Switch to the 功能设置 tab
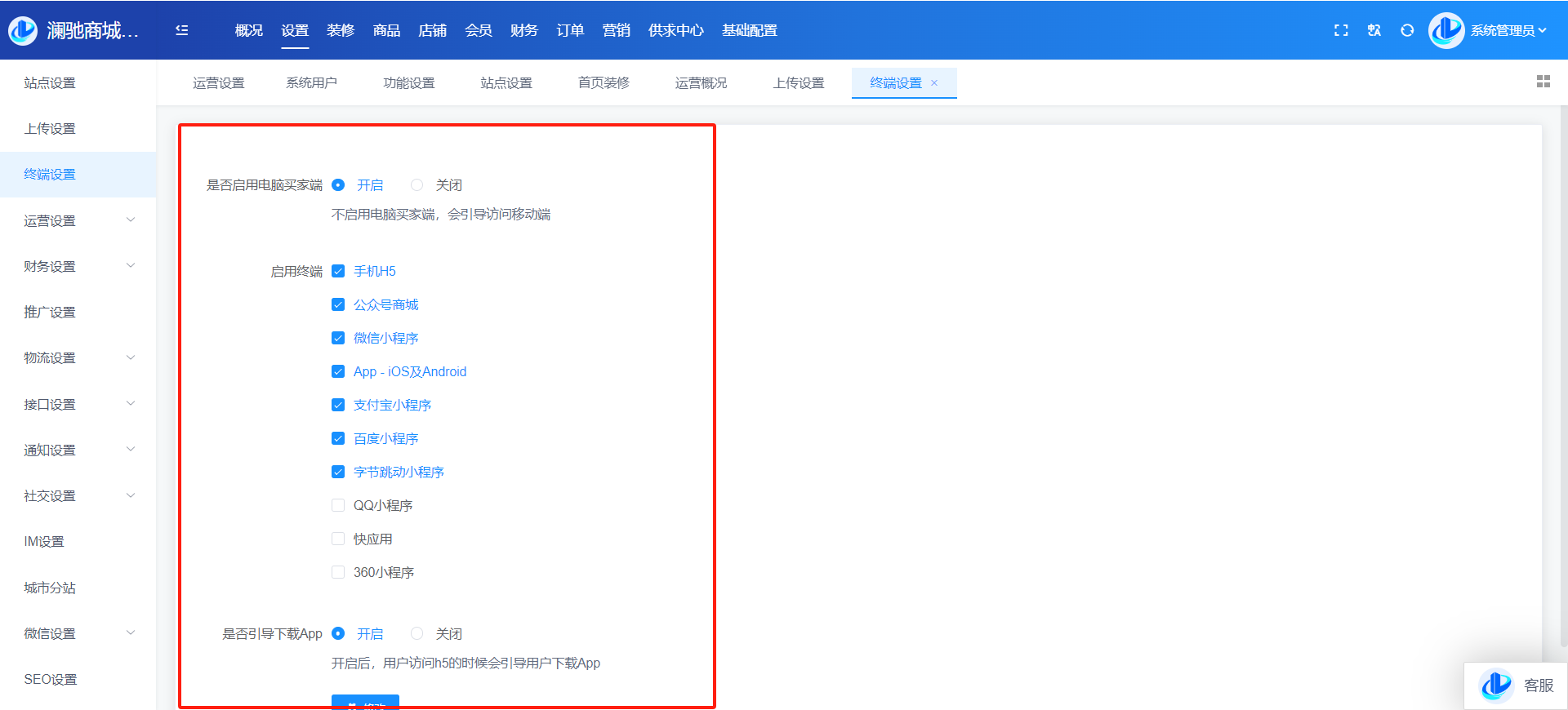1568x710 pixels. [408, 83]
